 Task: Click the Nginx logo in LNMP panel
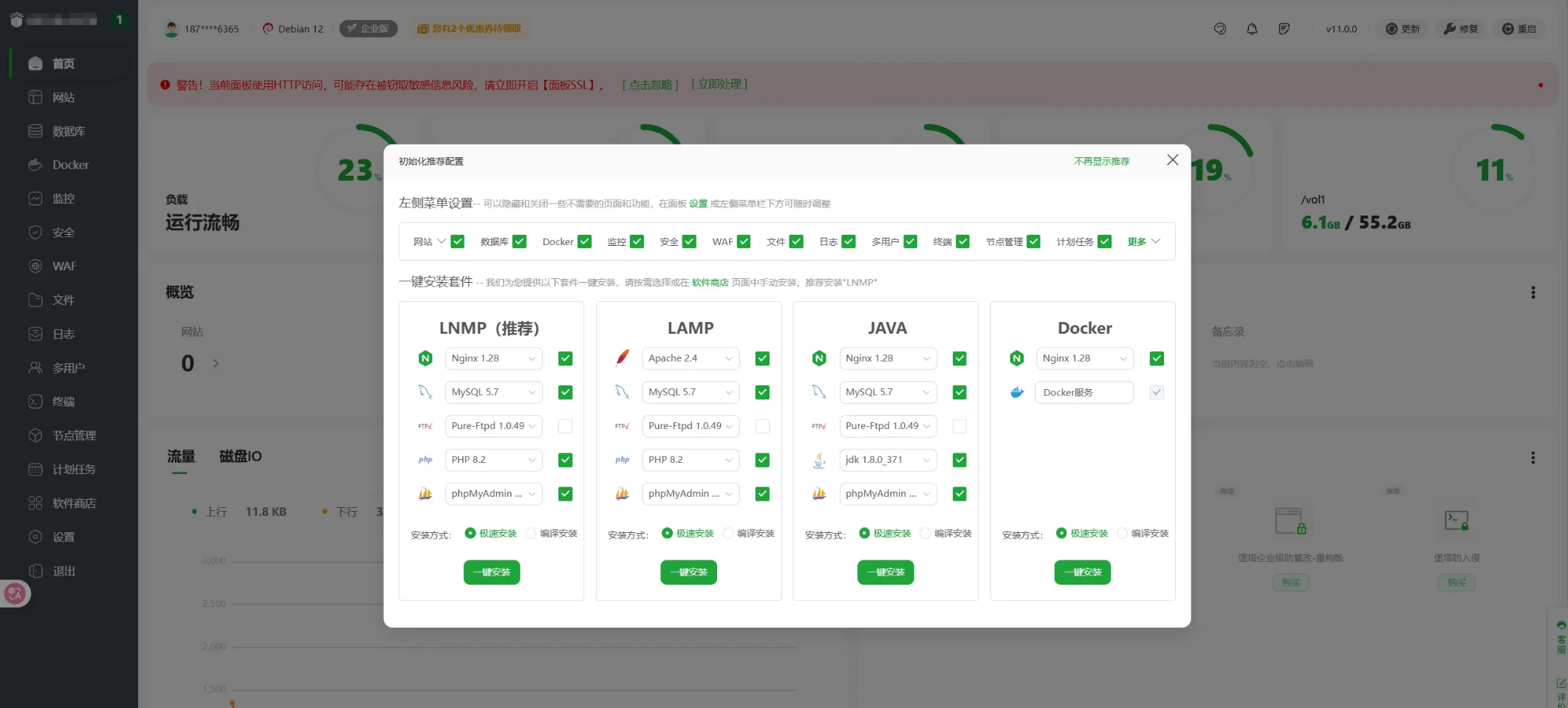pos(425,359)
